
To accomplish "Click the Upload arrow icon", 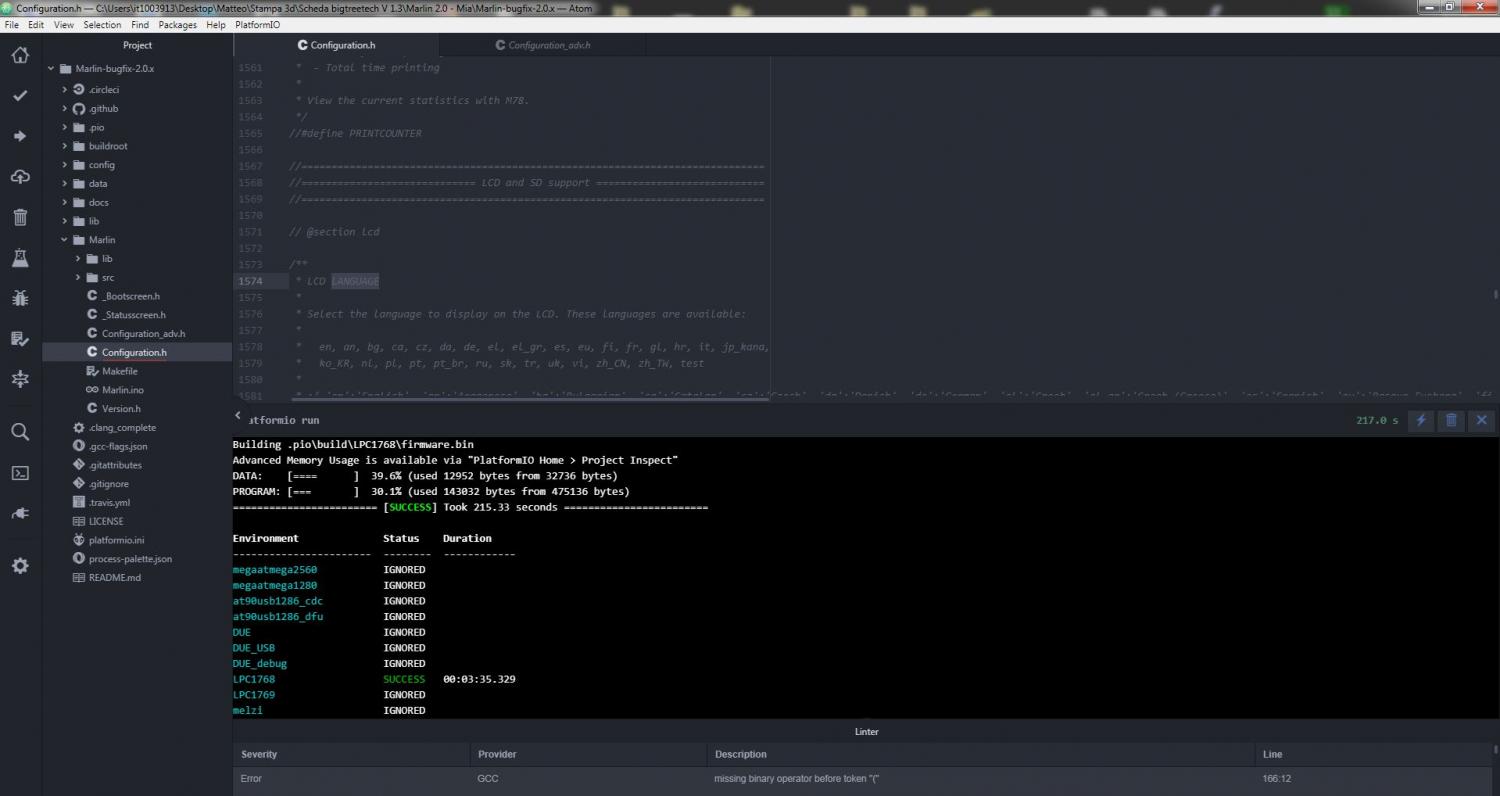I will pos(20,136).
